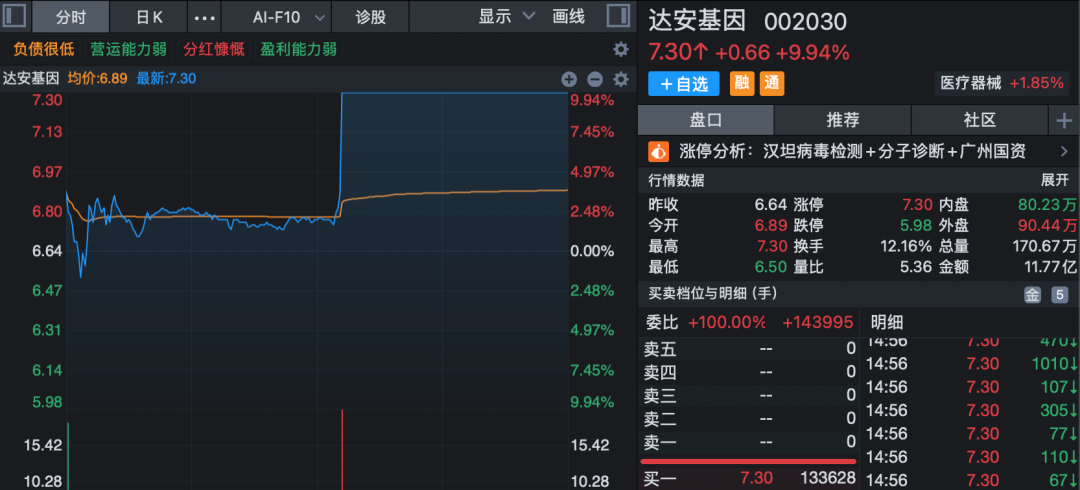Click the stock code 002030
This screenshot has height=490, width=1080.
point(806,22)
